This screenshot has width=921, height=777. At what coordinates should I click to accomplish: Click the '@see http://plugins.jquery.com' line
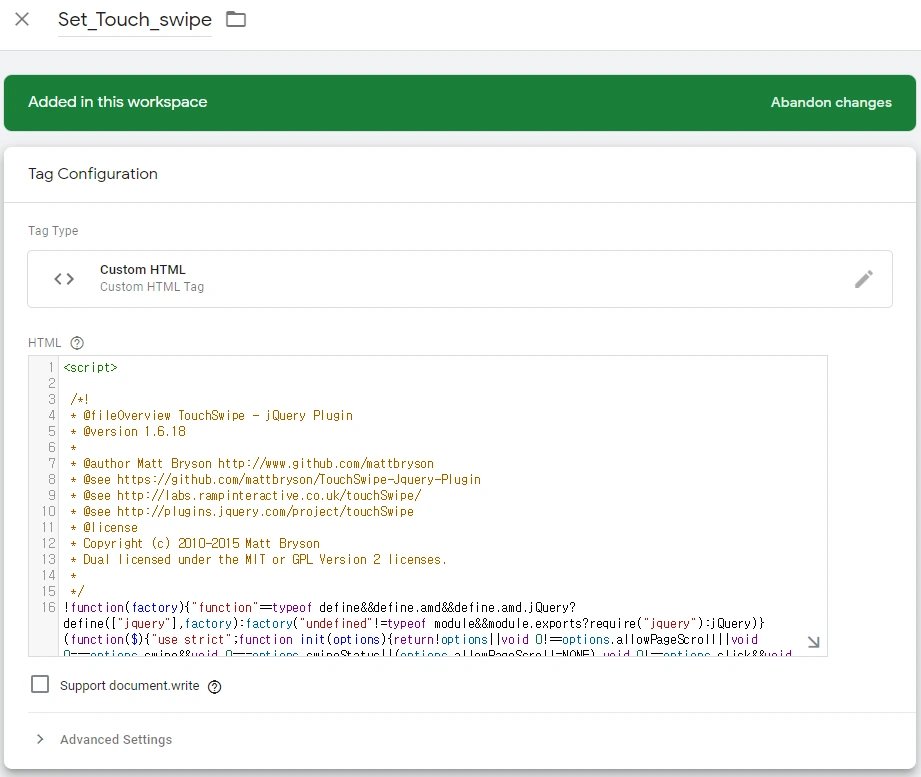[242, 512]
